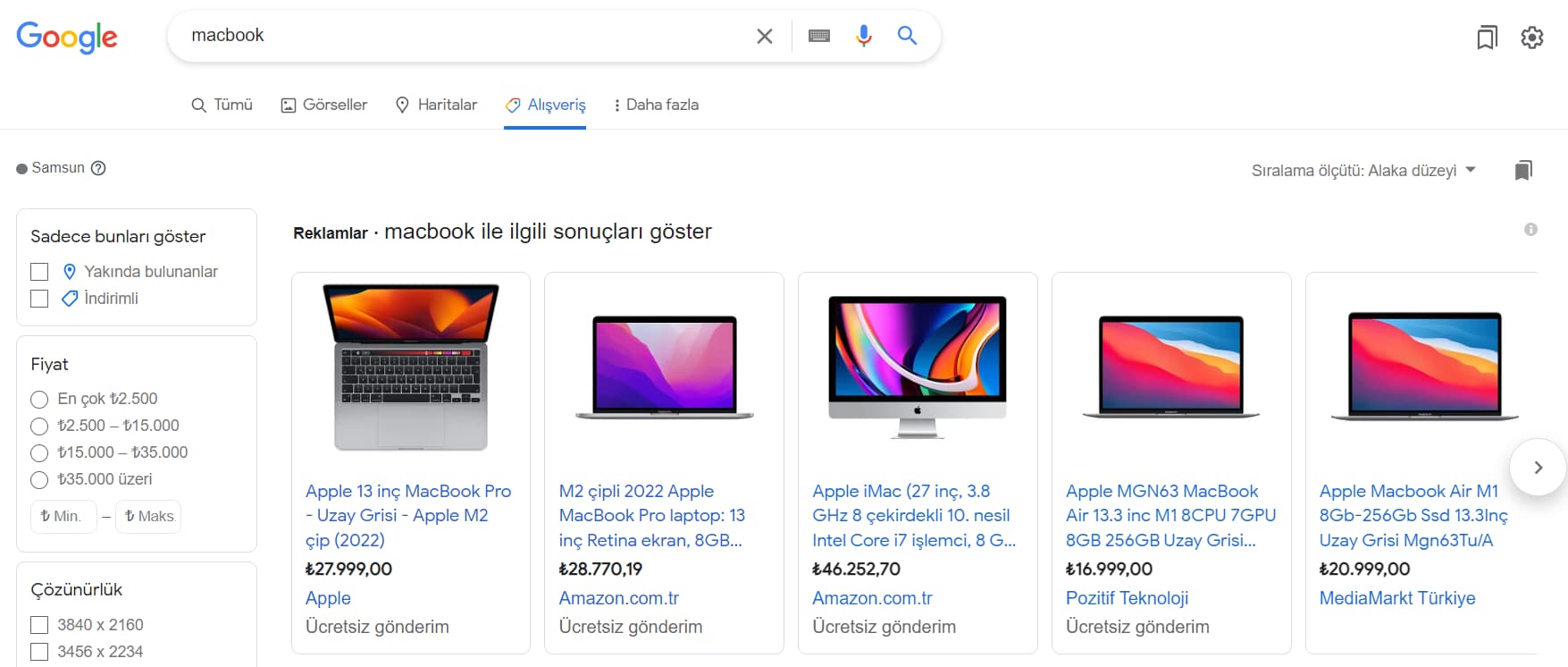1568x667 pixels.
Task: Switch to the Tümü tab
Action: [222, 105]
